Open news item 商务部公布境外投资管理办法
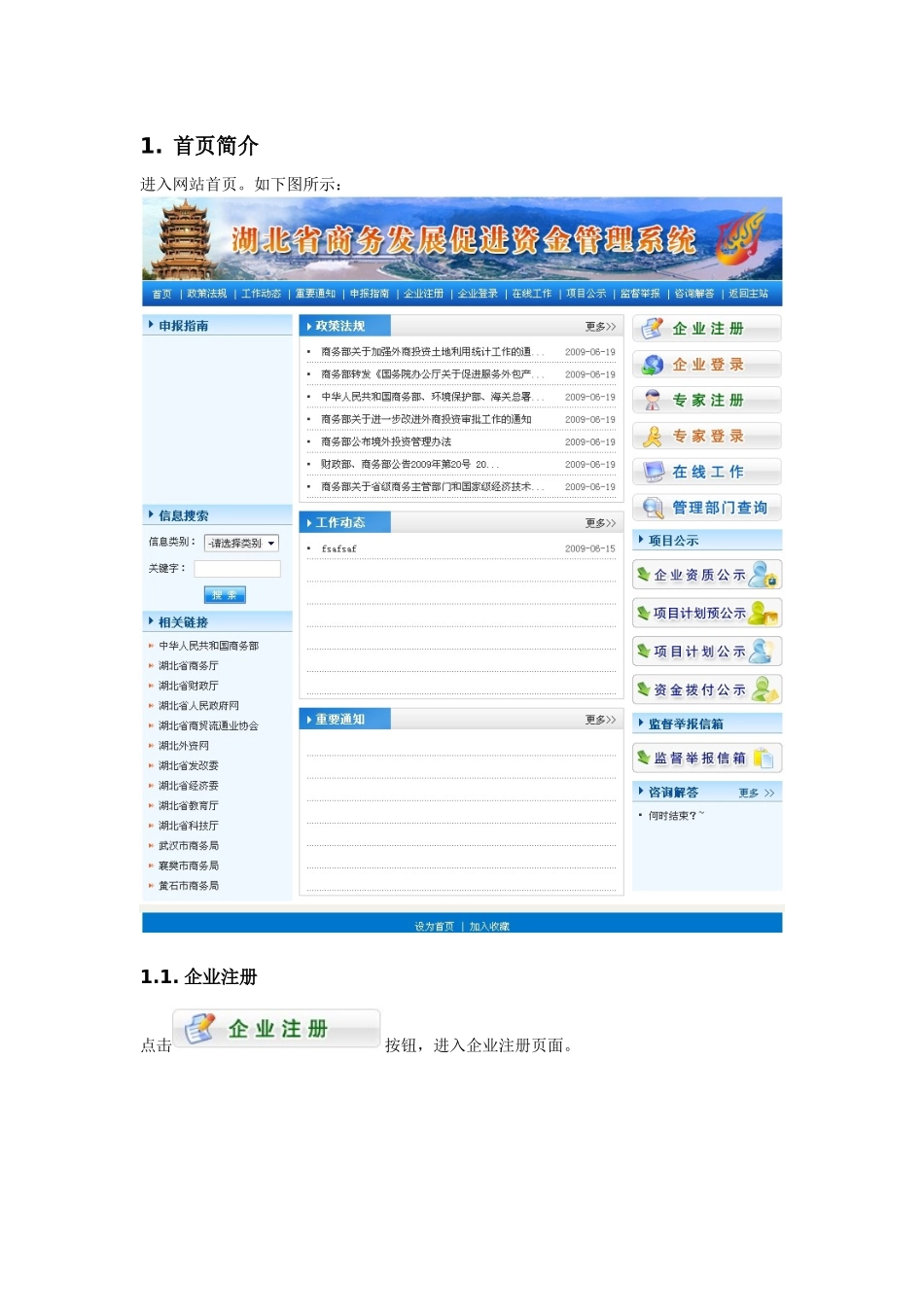The height and width of the screenshot is (1307, 924). click(386, 442)
